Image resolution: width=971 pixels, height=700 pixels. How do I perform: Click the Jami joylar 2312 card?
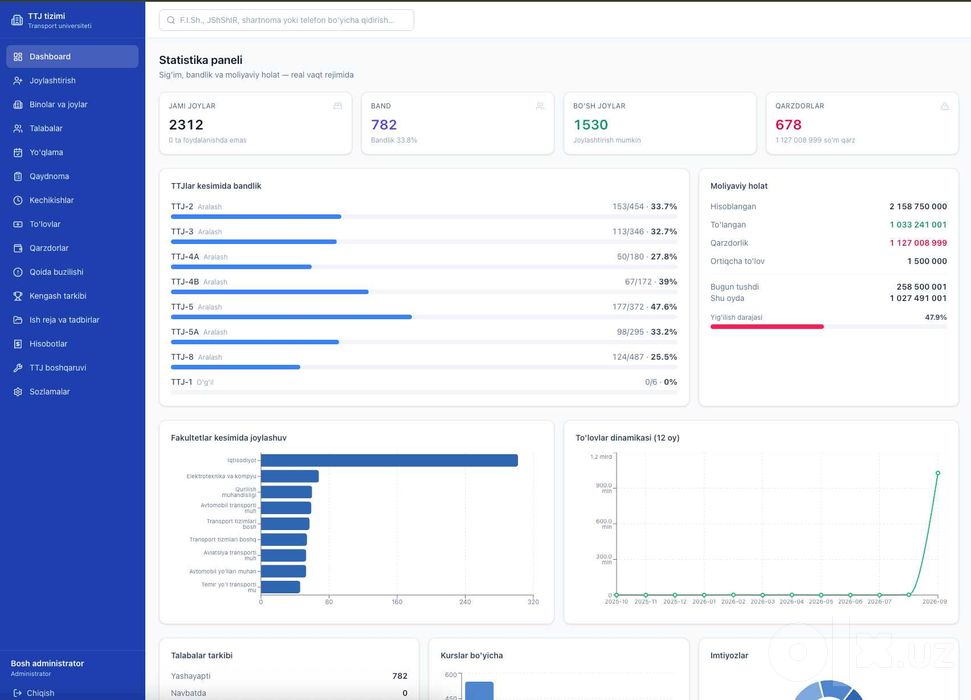255,123
